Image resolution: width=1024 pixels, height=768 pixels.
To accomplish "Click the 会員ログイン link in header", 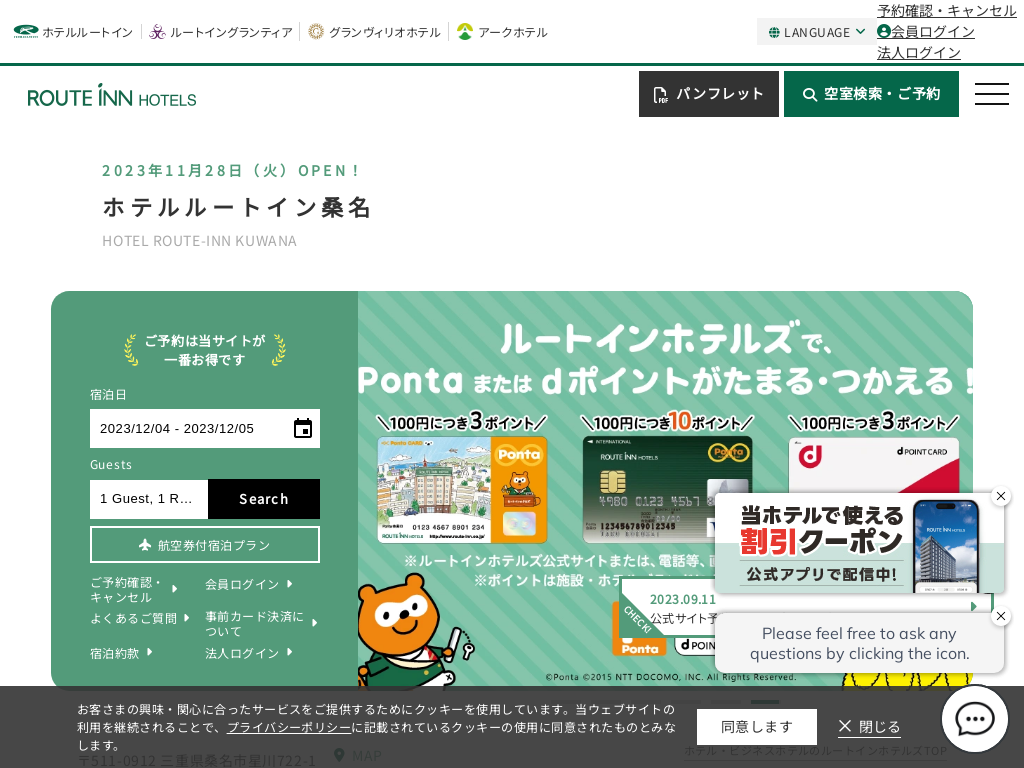I will [x=933, y=31].
